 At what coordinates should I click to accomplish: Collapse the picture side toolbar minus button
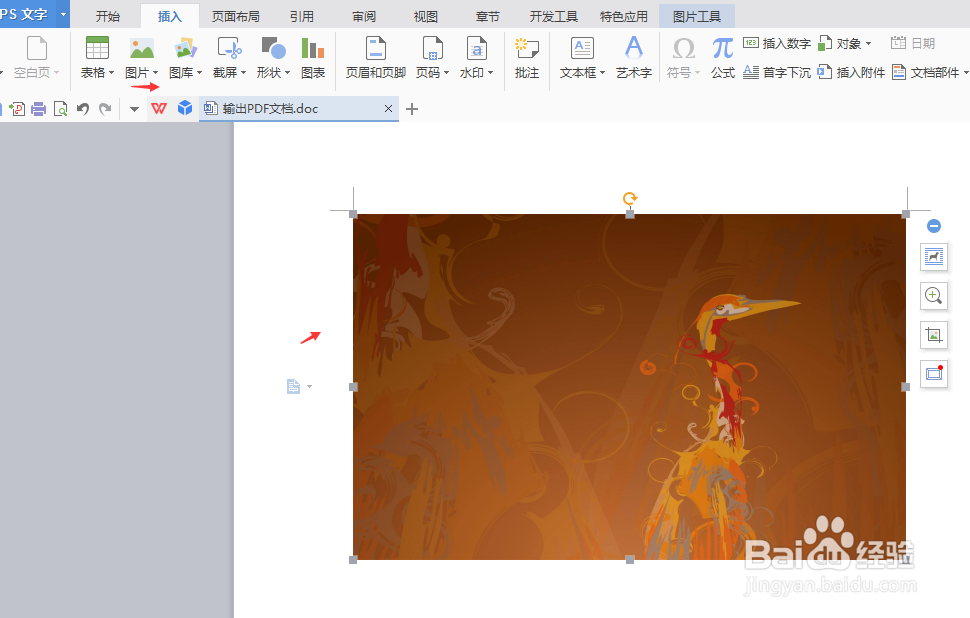934,226
